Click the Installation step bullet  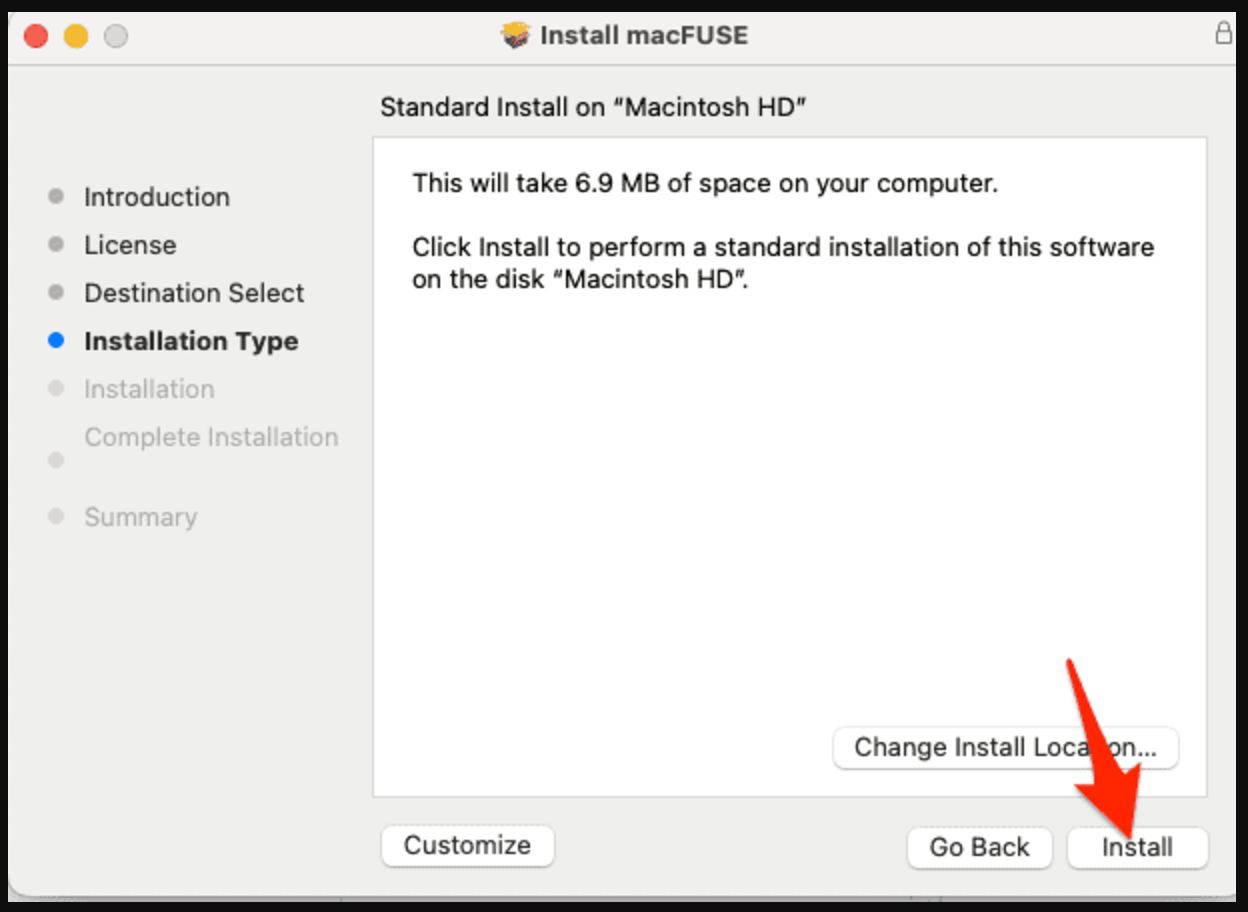(55, 388)
